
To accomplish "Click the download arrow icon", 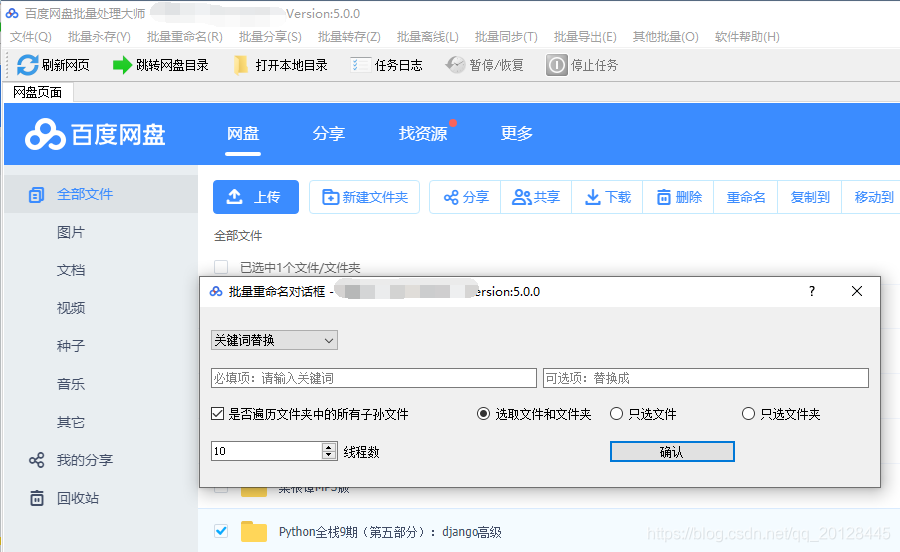I will pyautogui.click(x=592, y=197).
